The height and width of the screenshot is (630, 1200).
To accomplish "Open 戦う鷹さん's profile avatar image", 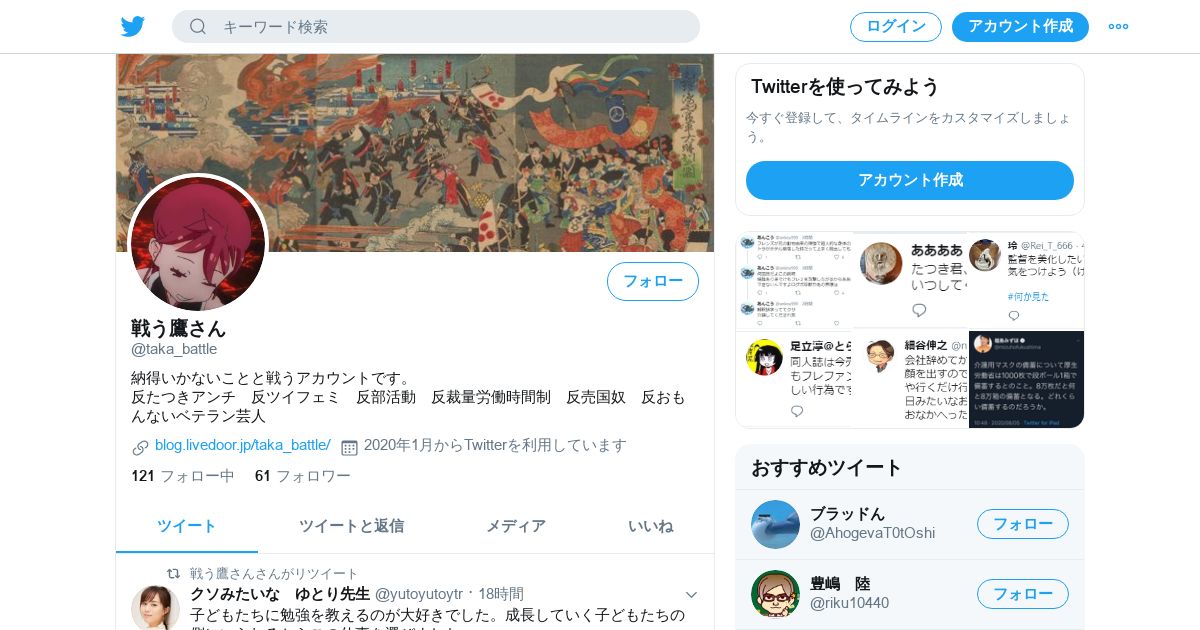I will point(198,243).
